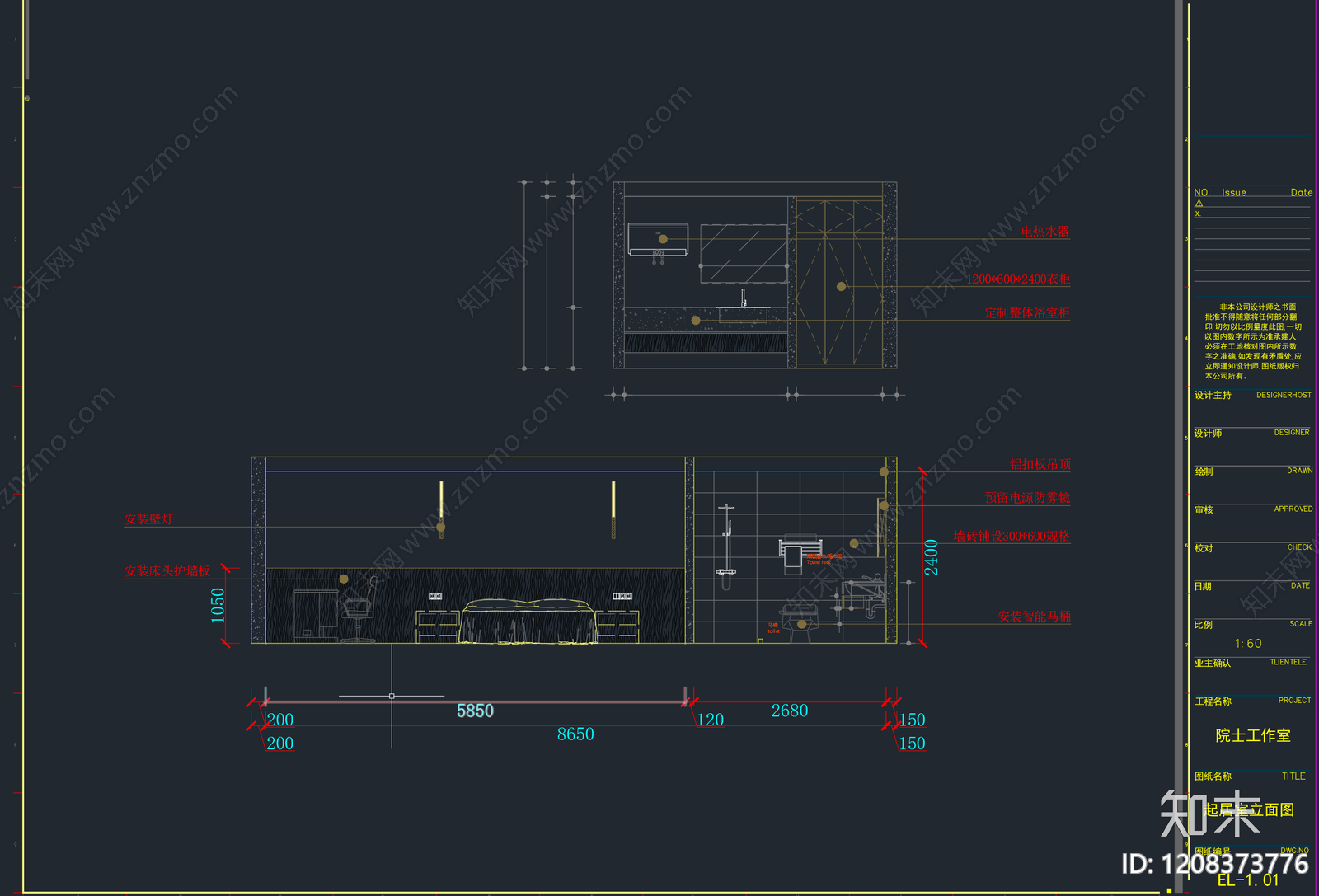This screenshot has width=1319, height=896.
Task: Select the 电热水器 annotation label
Action: [x=1044, y=232]
